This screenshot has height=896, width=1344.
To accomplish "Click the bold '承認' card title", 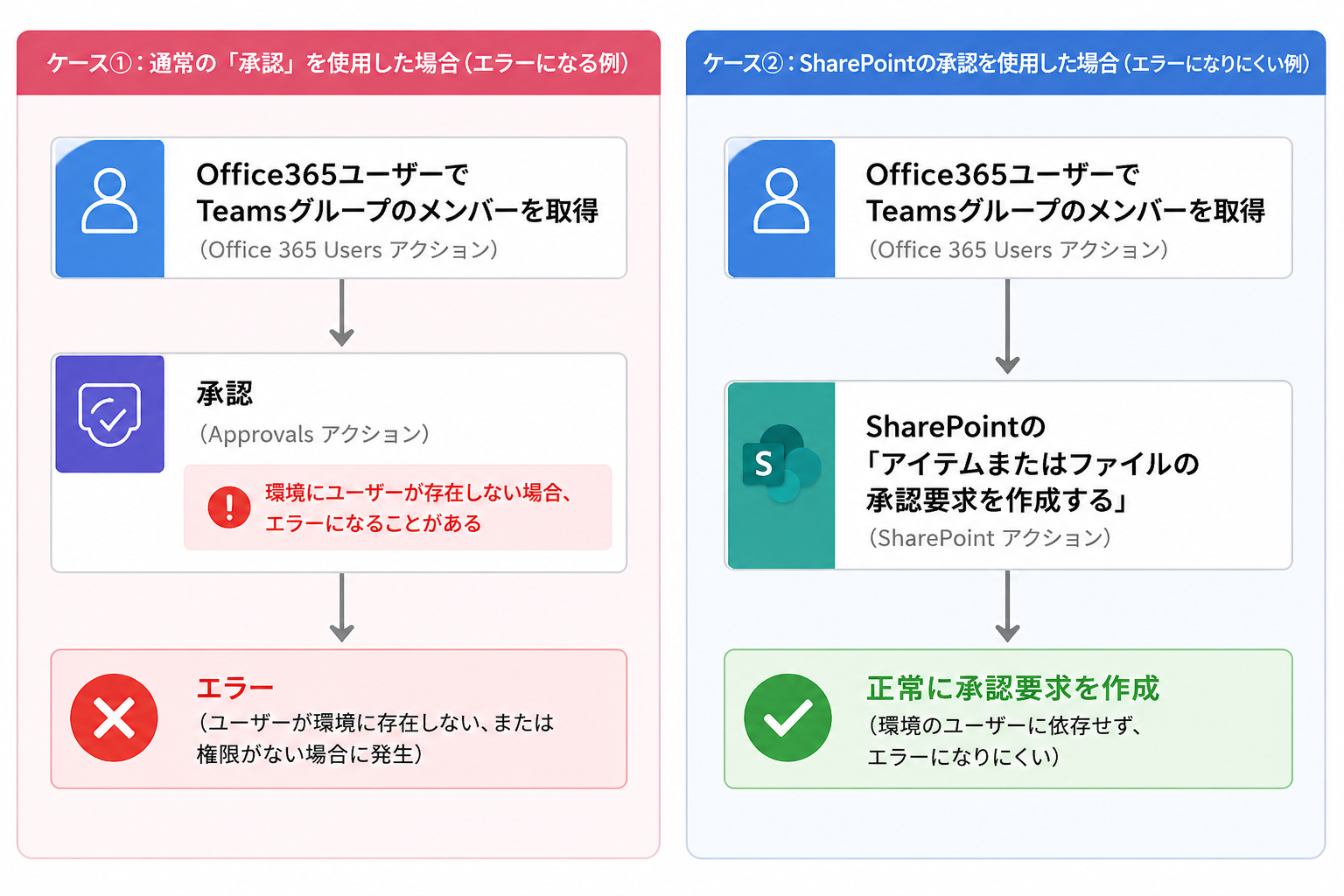I will pos(225,394).
